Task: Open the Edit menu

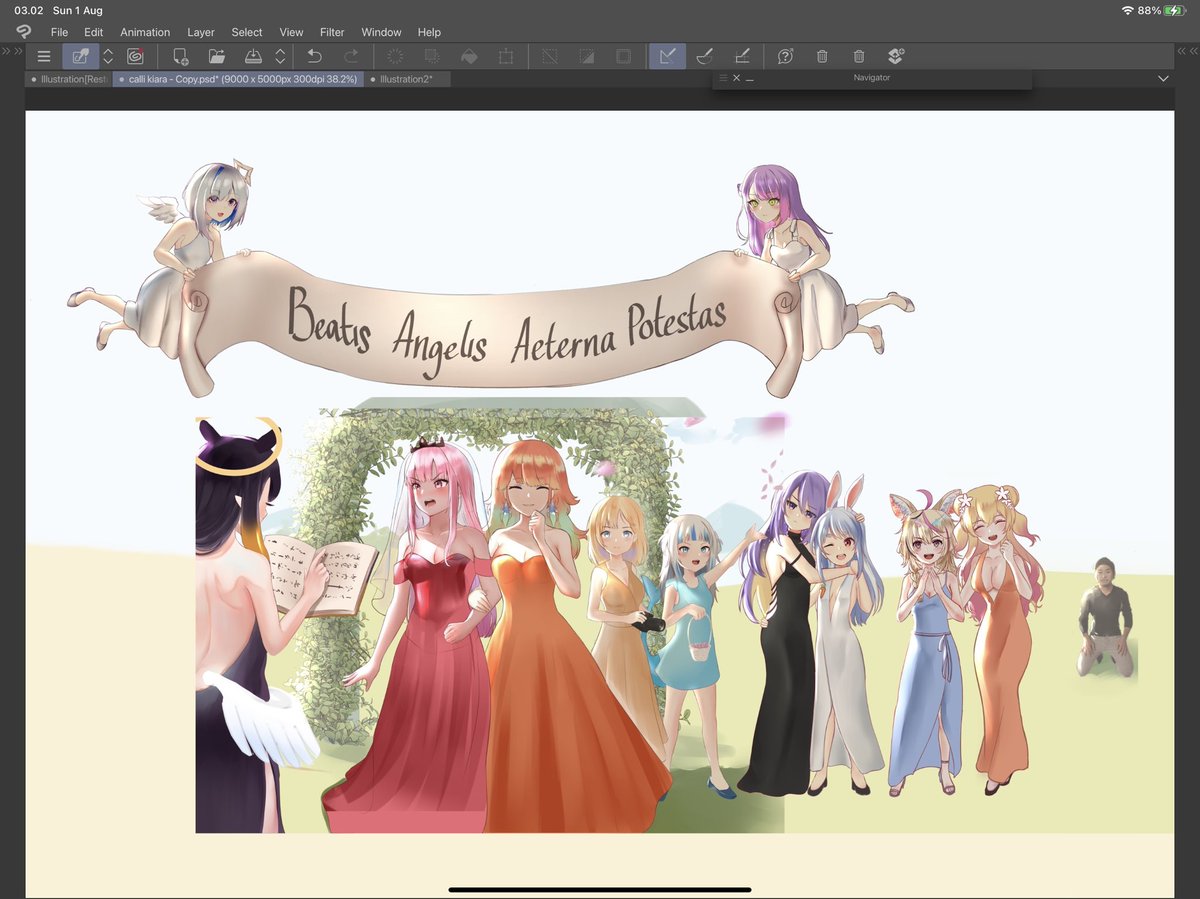Action: click(94, 32)
